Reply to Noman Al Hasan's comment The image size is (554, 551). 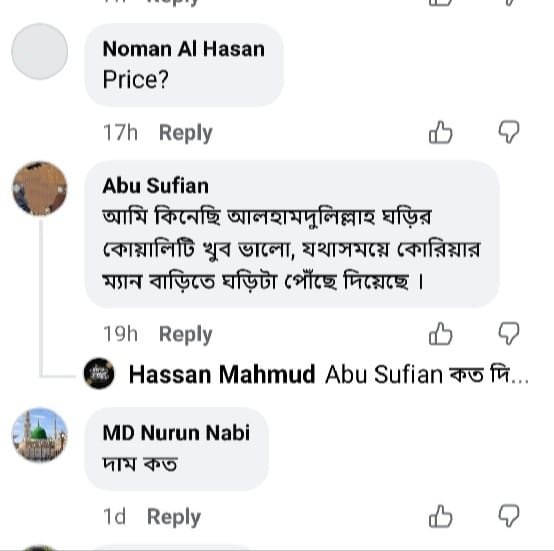(x=185, y=133)
